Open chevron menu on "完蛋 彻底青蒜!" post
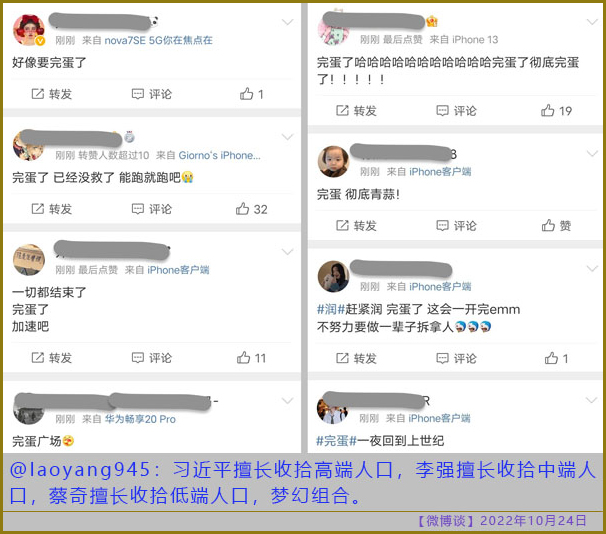This screenshot has width=606, height=534. [x=592, y=154]
